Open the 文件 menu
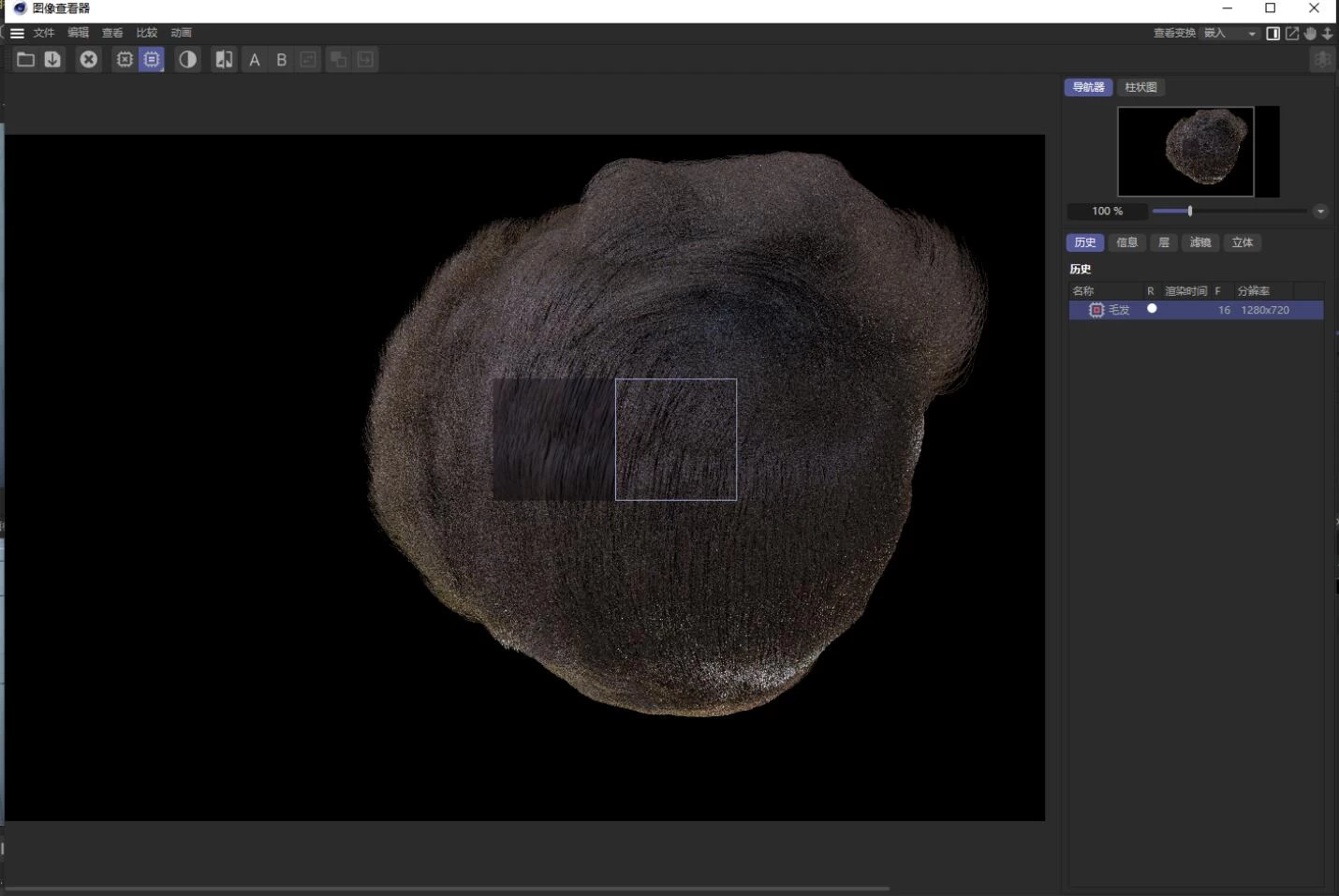This screenshot has width=1339, height=896. click(44, 33)
